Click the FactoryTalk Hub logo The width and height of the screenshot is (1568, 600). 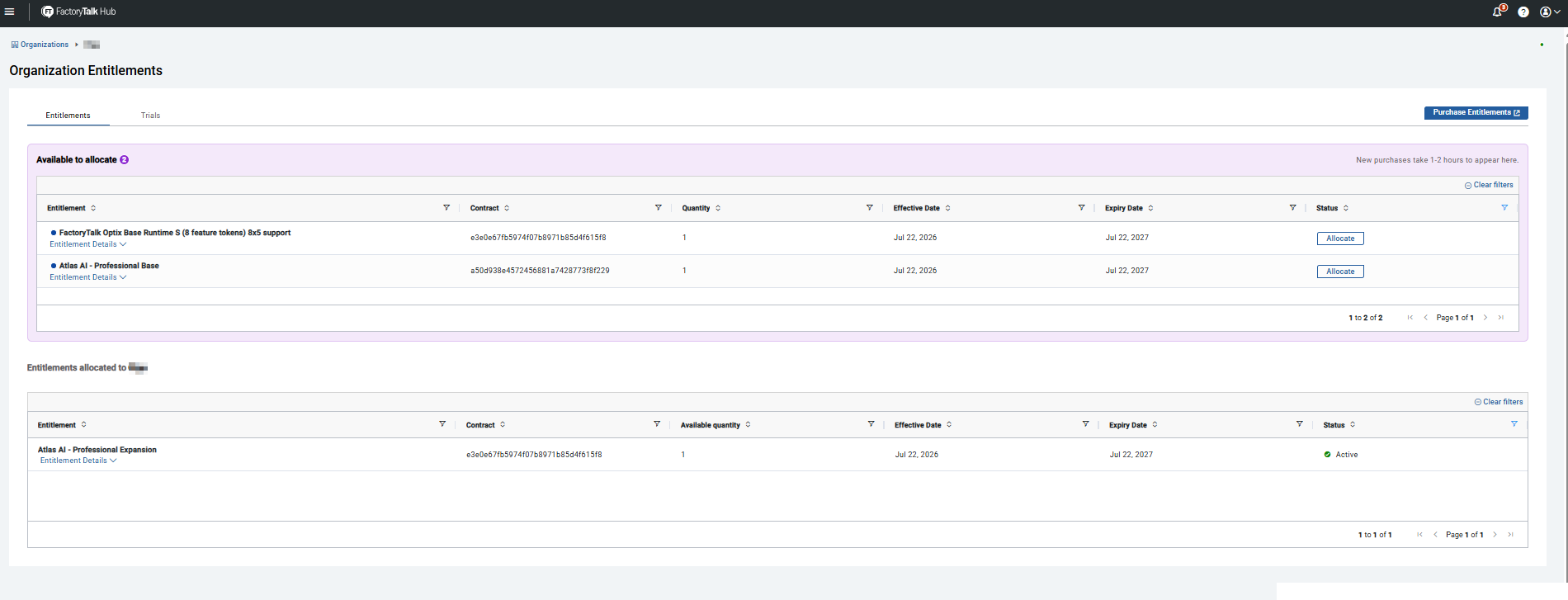coord(78,12)
